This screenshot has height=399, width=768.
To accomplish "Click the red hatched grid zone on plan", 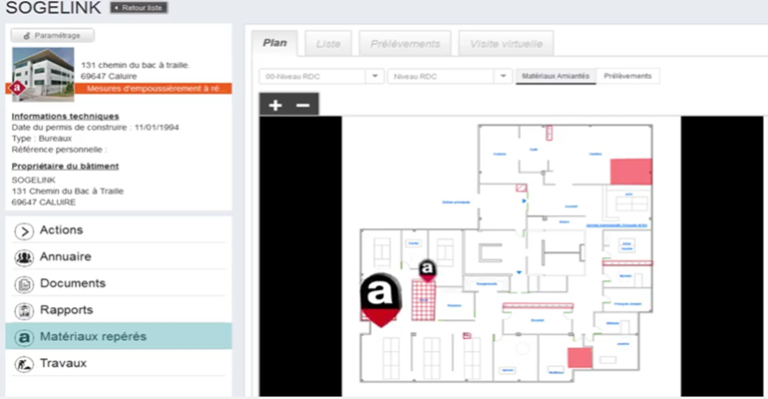I will (x=424, y=300).
